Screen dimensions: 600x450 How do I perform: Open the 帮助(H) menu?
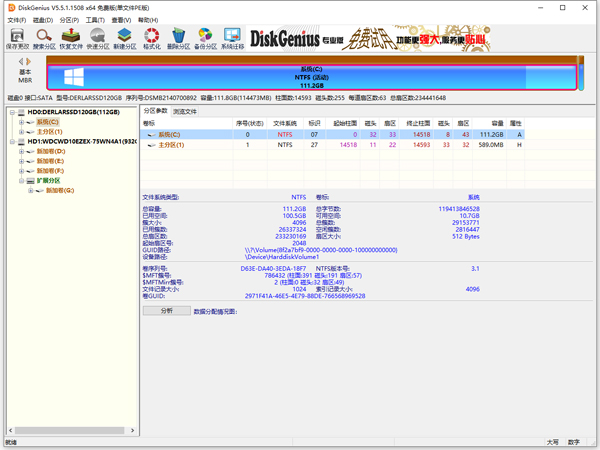coord(148,20)
